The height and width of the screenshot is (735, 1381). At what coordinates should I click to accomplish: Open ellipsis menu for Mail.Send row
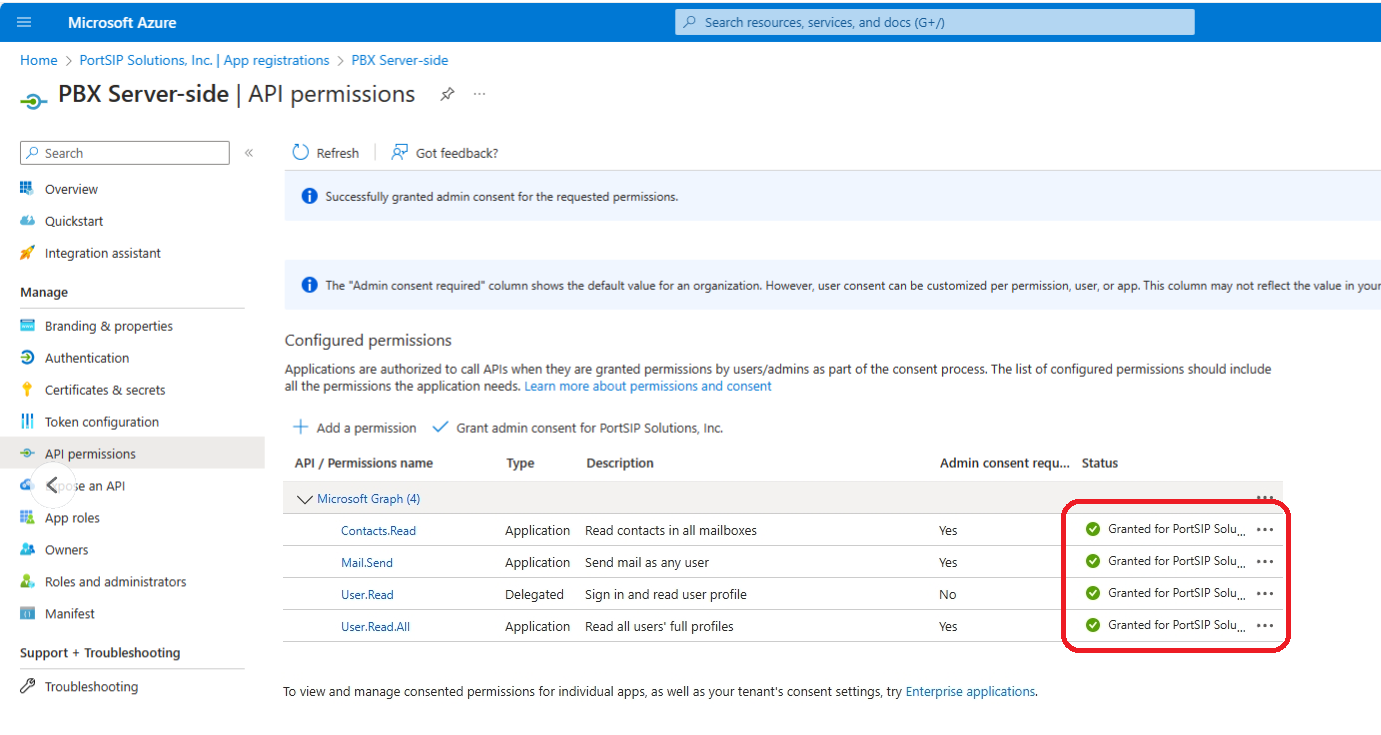tap(1264, 562)
